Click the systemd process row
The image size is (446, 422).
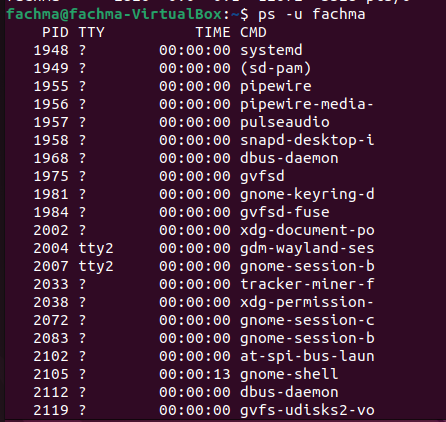(168, 50)
